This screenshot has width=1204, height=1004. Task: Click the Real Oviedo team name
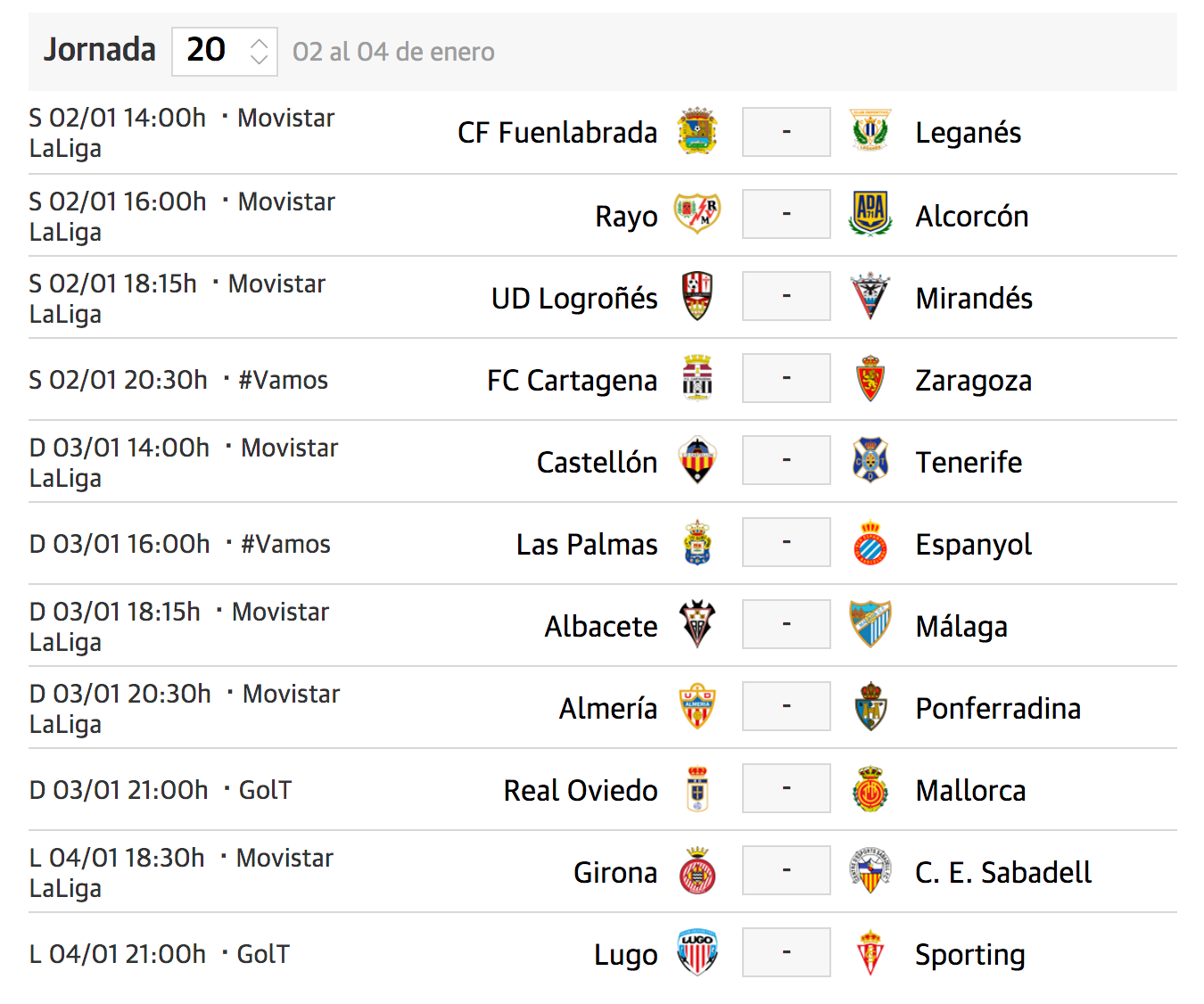[581, 790]
